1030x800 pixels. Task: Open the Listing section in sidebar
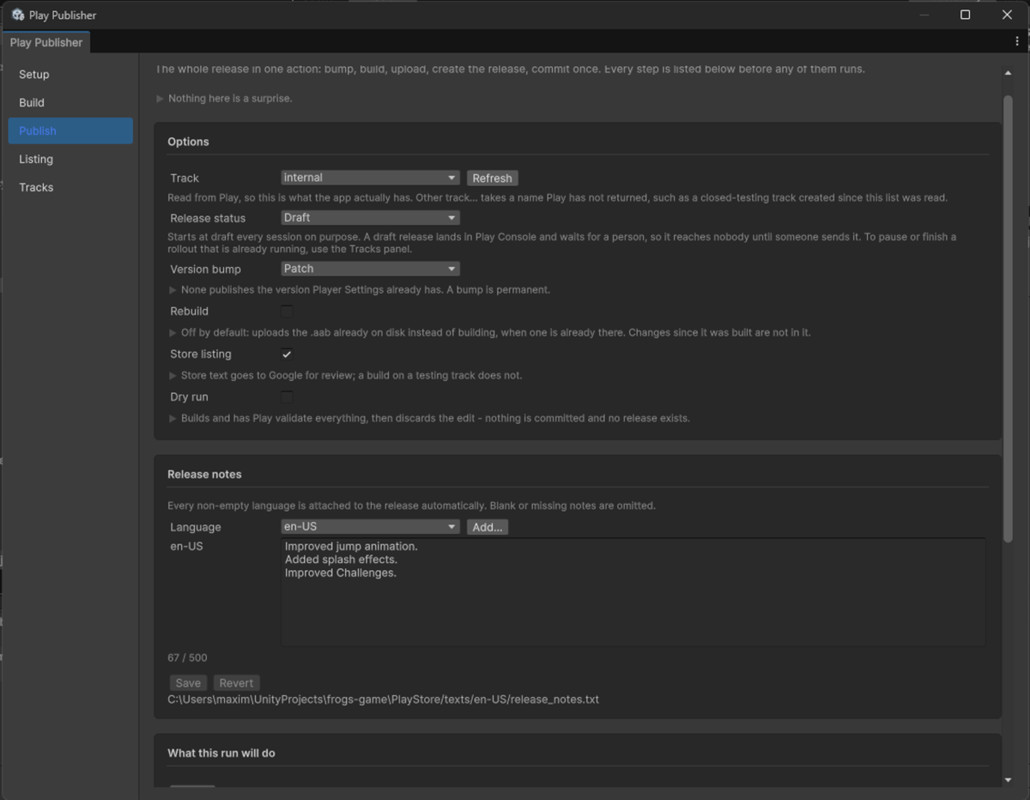tap(70, 159)
